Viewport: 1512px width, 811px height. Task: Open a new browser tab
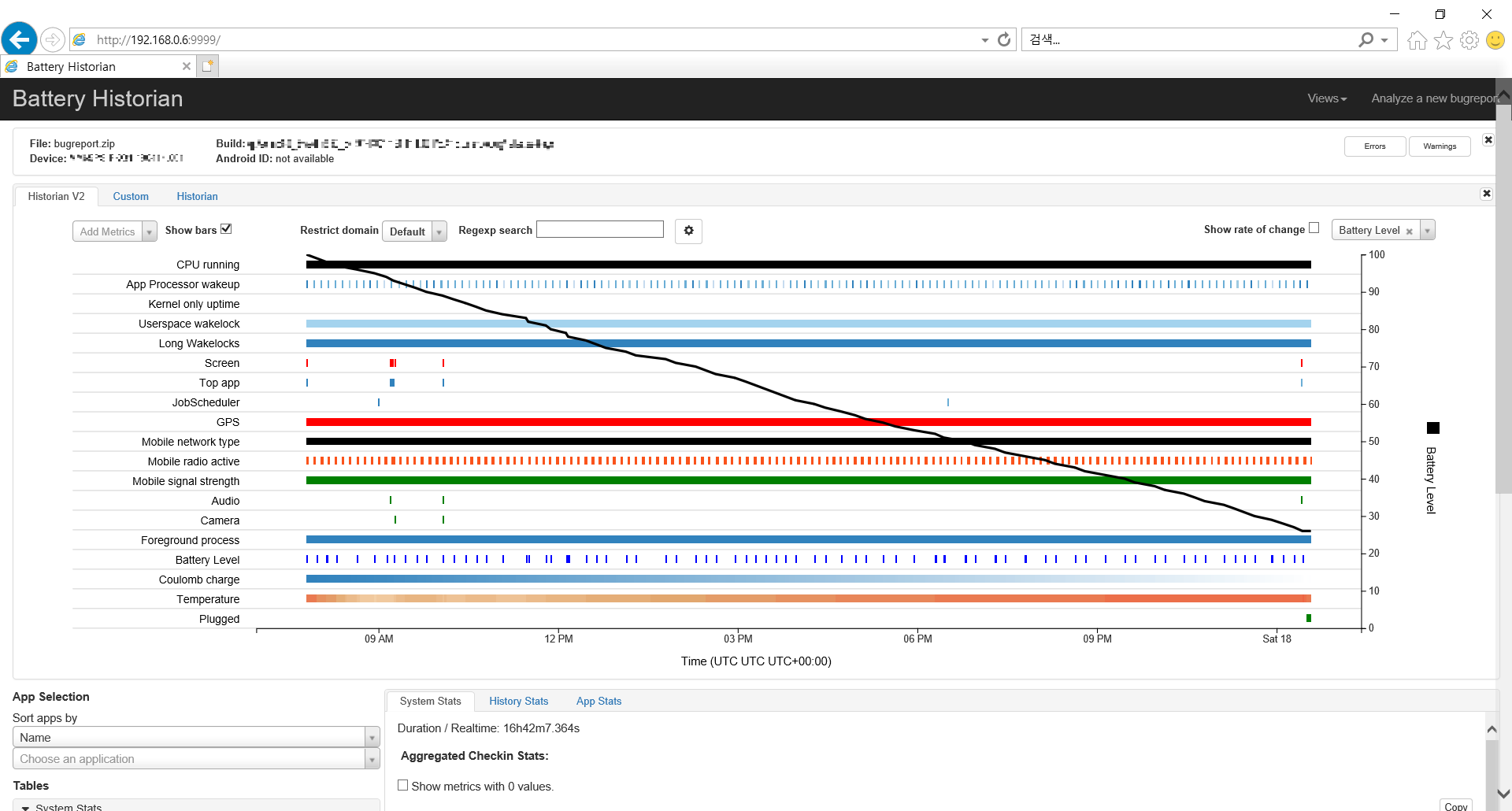pos(207,66)
